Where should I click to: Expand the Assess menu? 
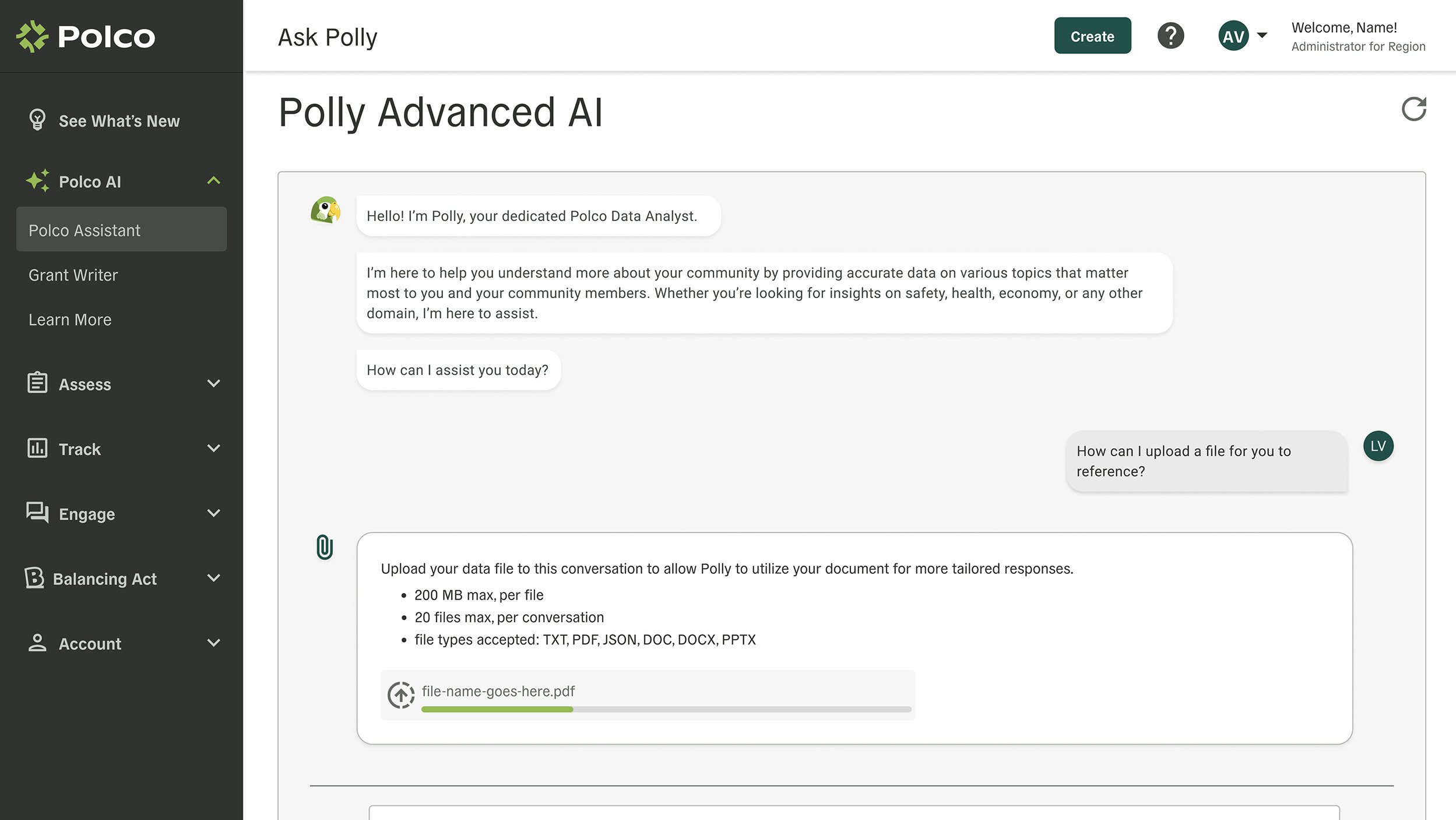point(213,383)
